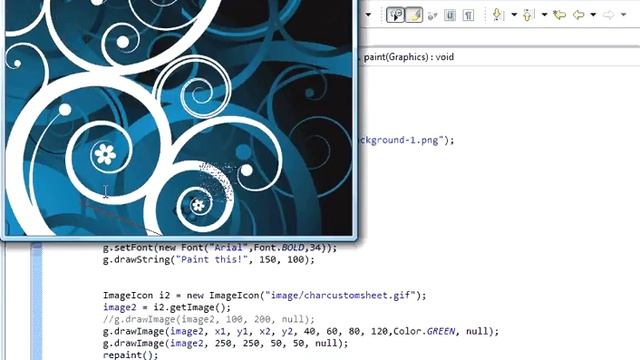Click the g.drawImage(image2, 250, 250 line
Viewport: 640px width, 360px height.
[x=225, y=343]
